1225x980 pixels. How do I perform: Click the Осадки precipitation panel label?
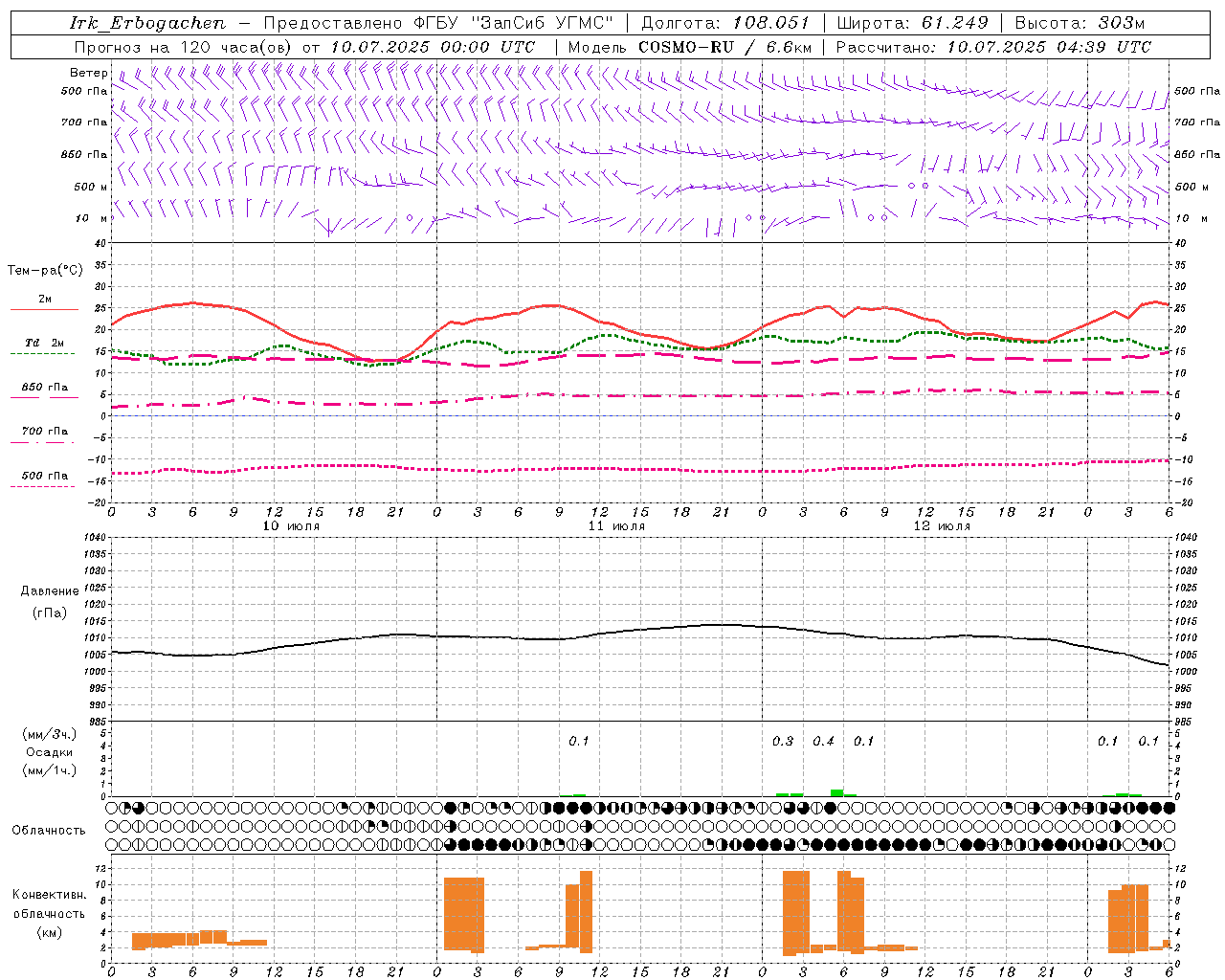pos(49,752)
